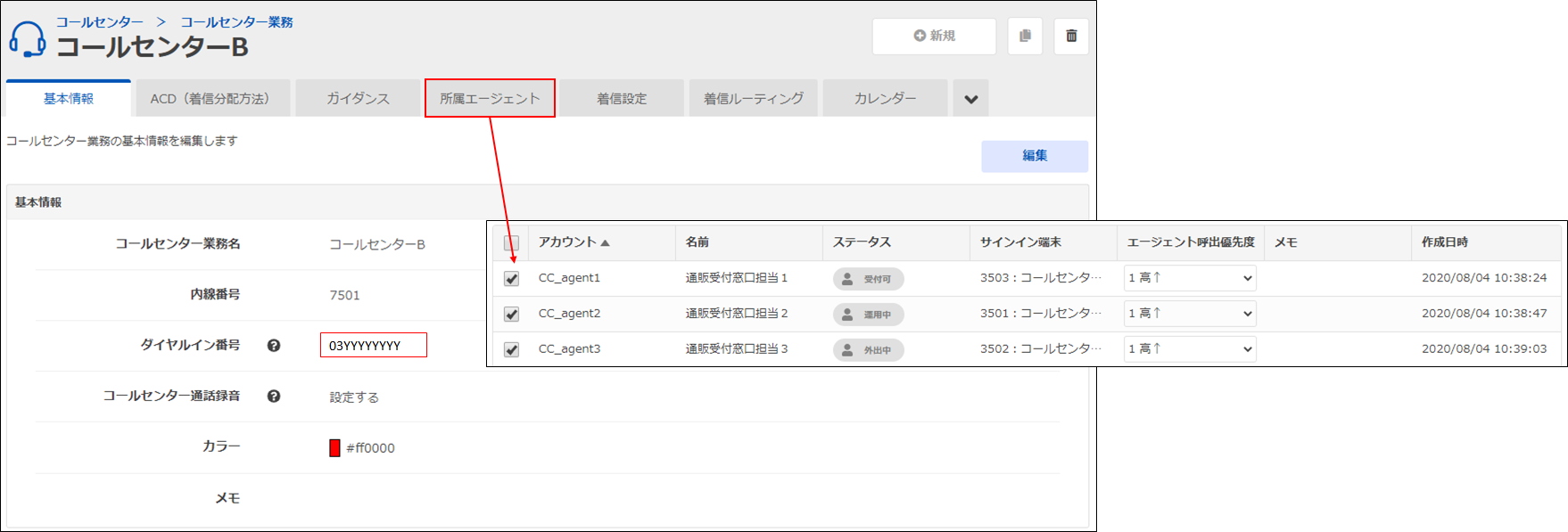
Task: Uncheck the CC_agent3 row checkbox
Action: pyautogui.click(x=511, y=349)
